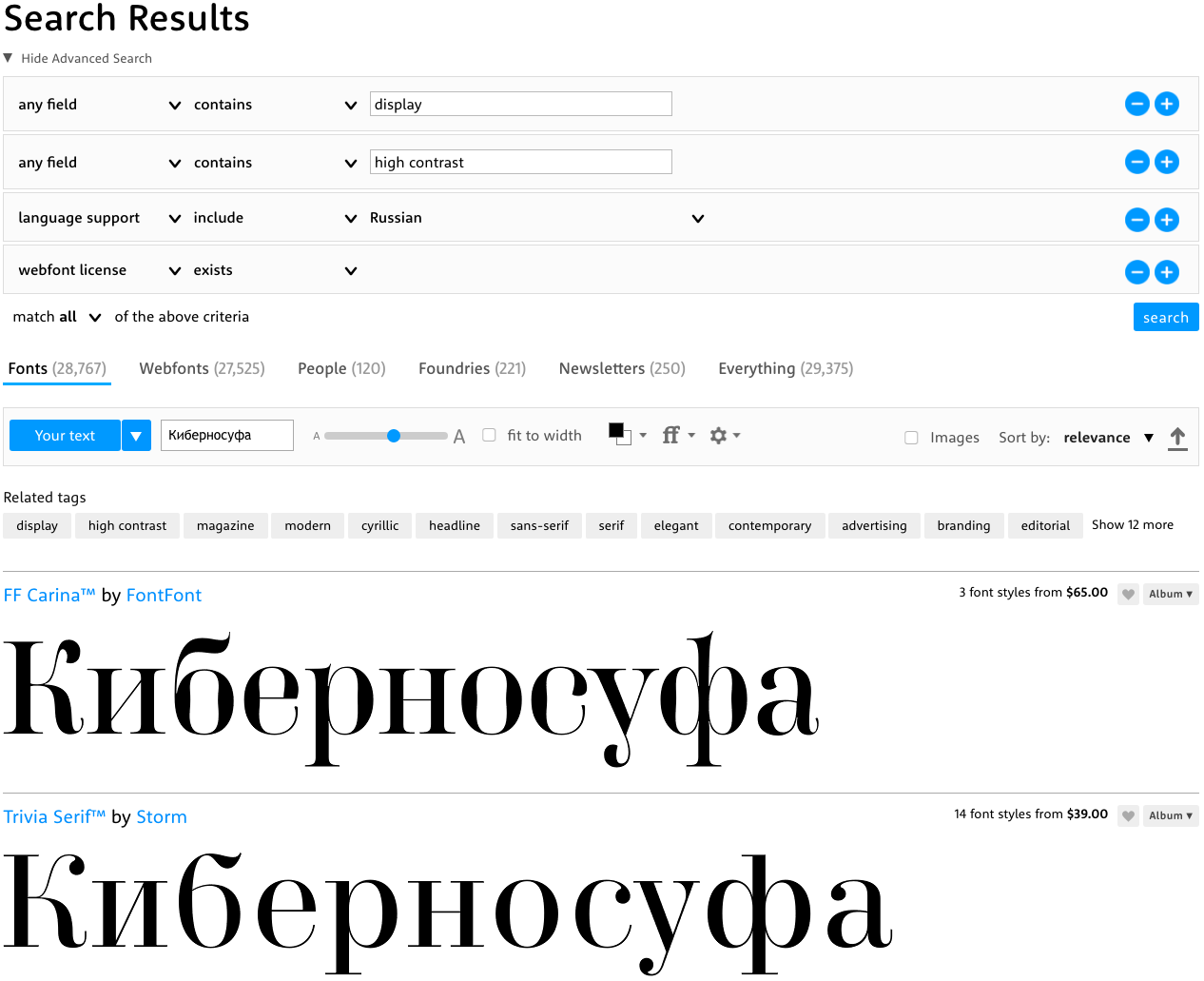Toggle the Images checkbox
The height and width of the screenshot is (981, 1204).
[x=911, y=438]
